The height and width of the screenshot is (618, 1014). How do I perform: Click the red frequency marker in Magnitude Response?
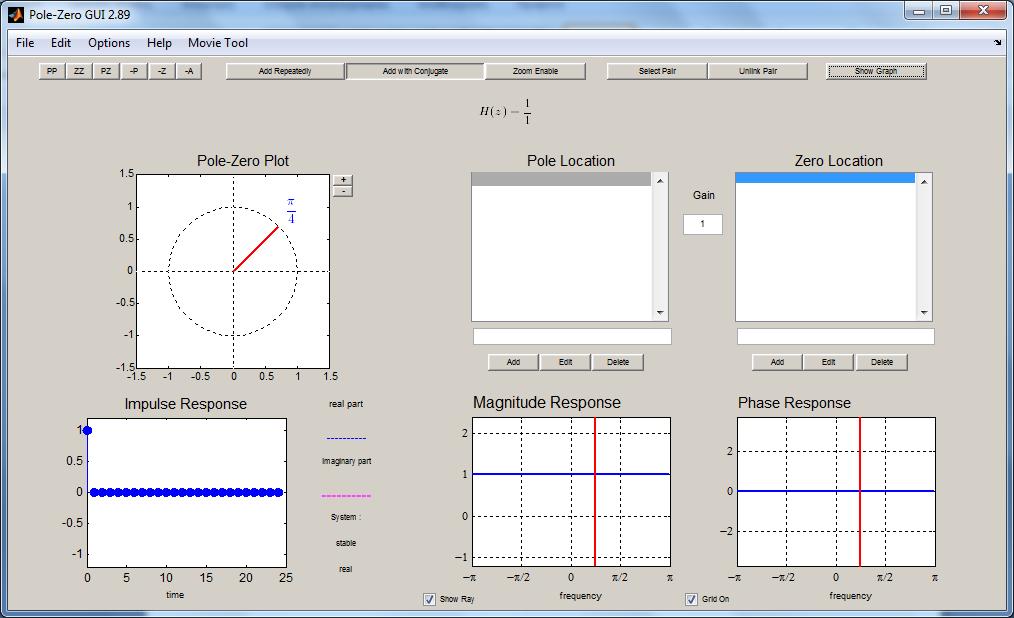click(595, 491)
